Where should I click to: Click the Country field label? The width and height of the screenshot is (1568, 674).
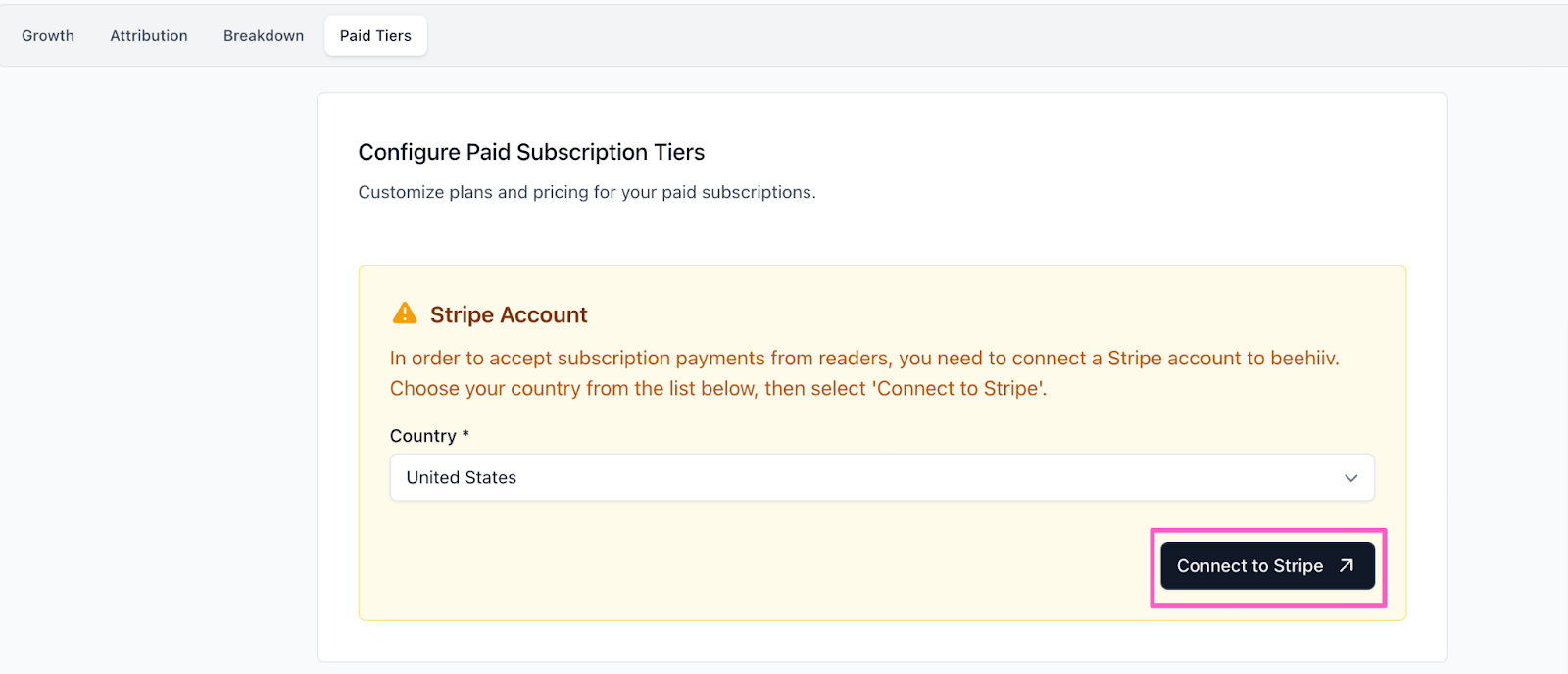(x=422, y=436)
